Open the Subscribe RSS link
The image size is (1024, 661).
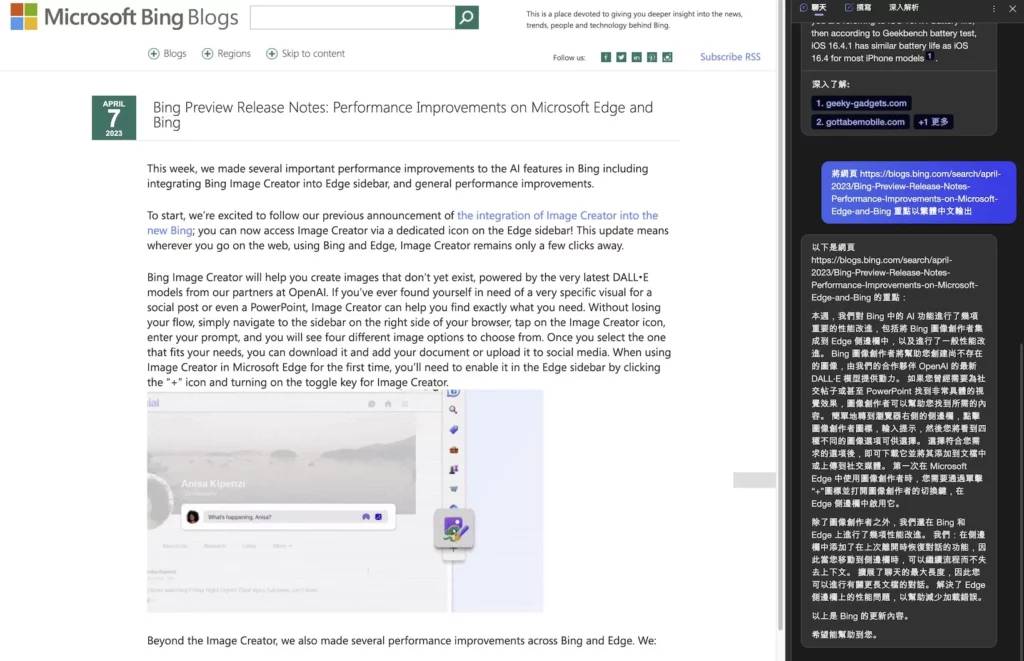point(730,57)
